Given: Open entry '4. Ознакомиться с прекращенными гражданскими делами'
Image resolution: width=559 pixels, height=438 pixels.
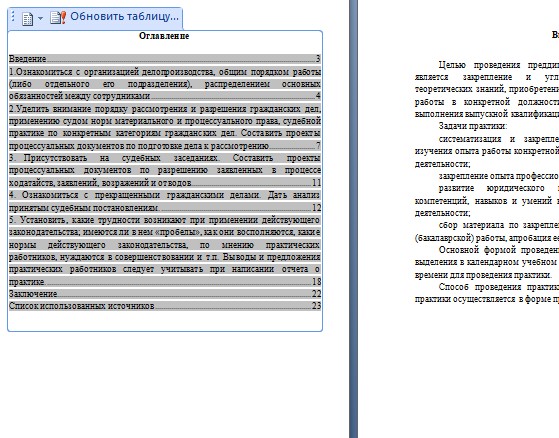Looking at the screenshot, I should coord(165,201).
